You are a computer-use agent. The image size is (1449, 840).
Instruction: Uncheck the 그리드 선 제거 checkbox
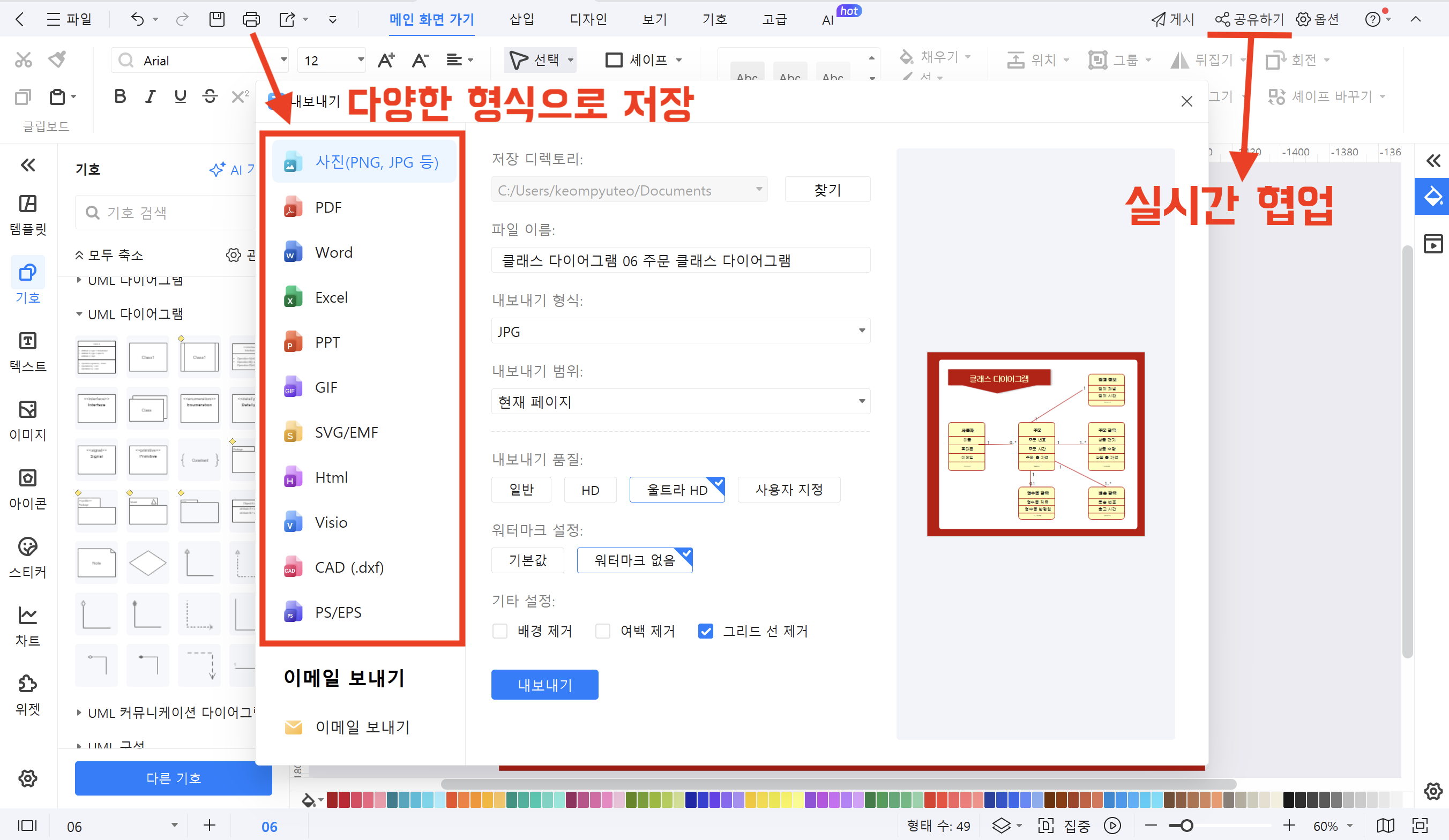(x=706, y=631)
